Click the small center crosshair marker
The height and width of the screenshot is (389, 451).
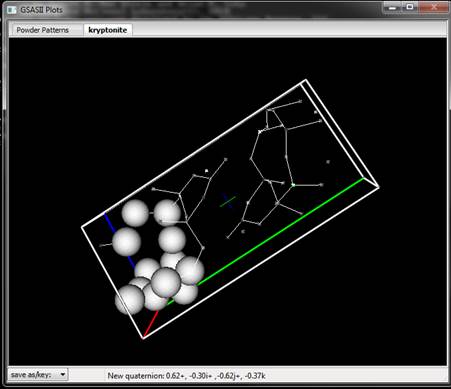pos(228,201)
